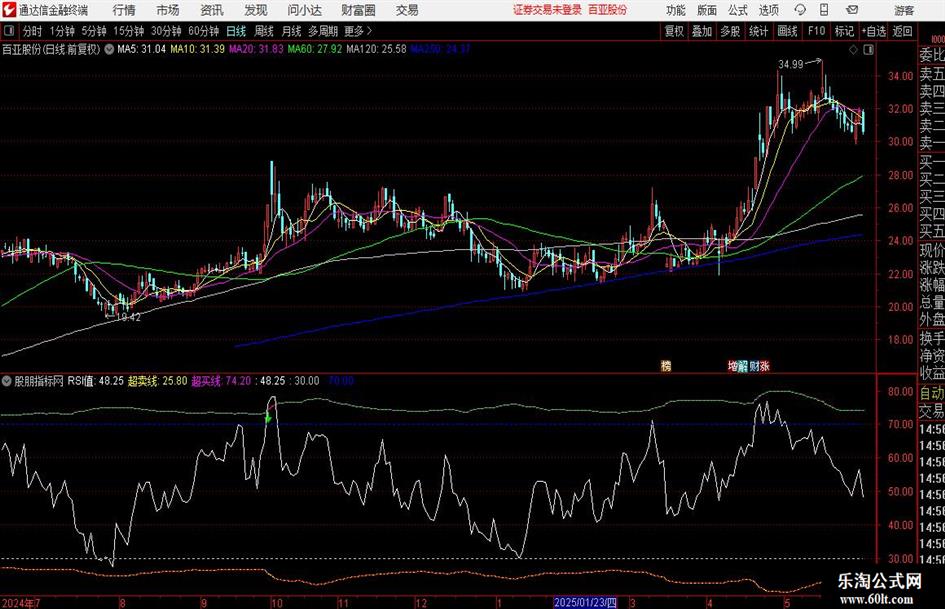Toggle the right side panel icon
This screenshot has width=945, height=609.
pyautogui.click(x=868, y=50)
